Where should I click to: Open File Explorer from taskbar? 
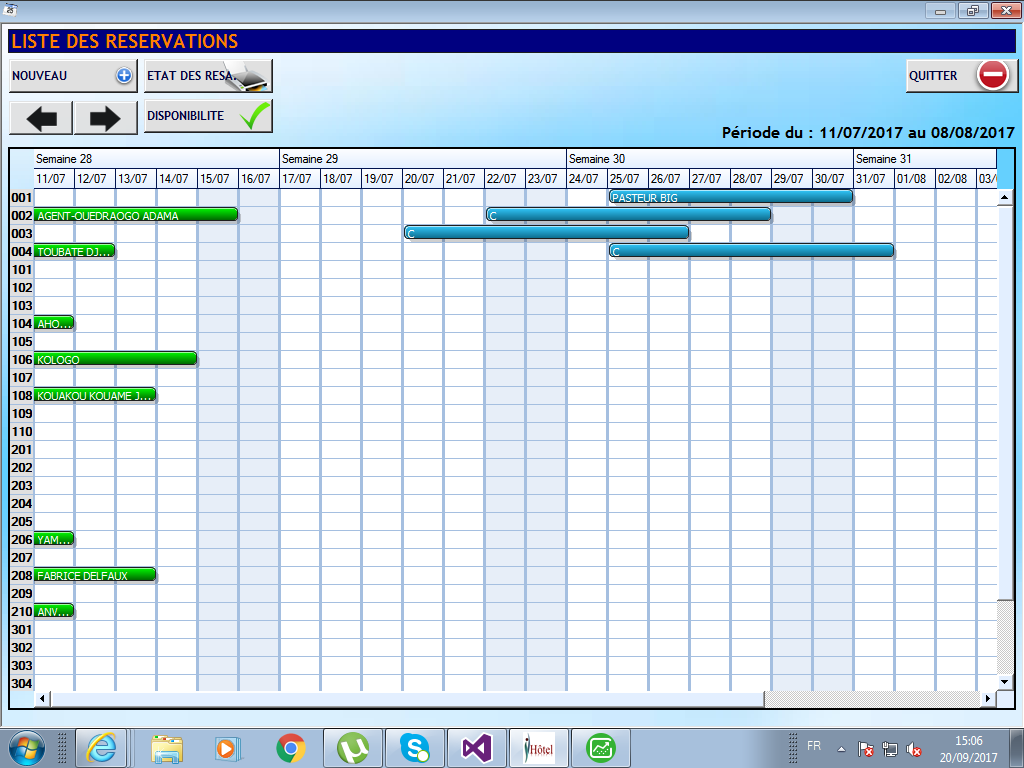point(167,748)
